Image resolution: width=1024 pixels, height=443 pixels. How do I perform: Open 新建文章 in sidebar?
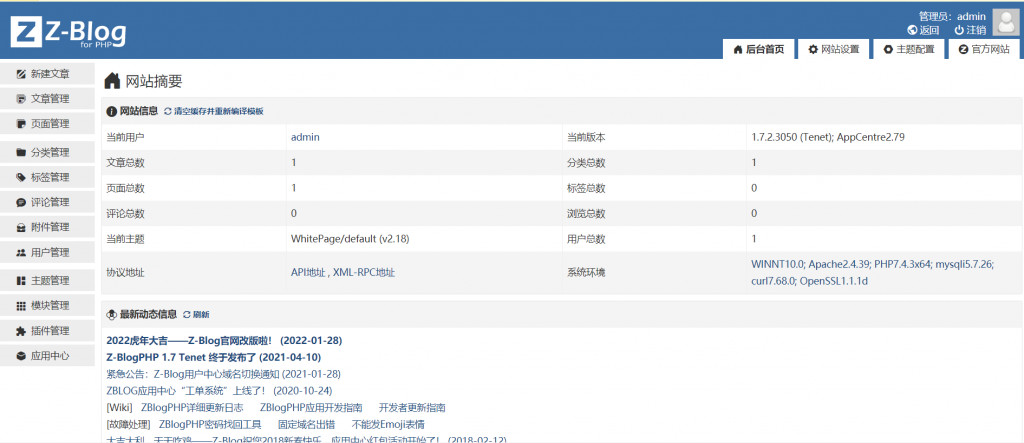click(x=46, y=74)
